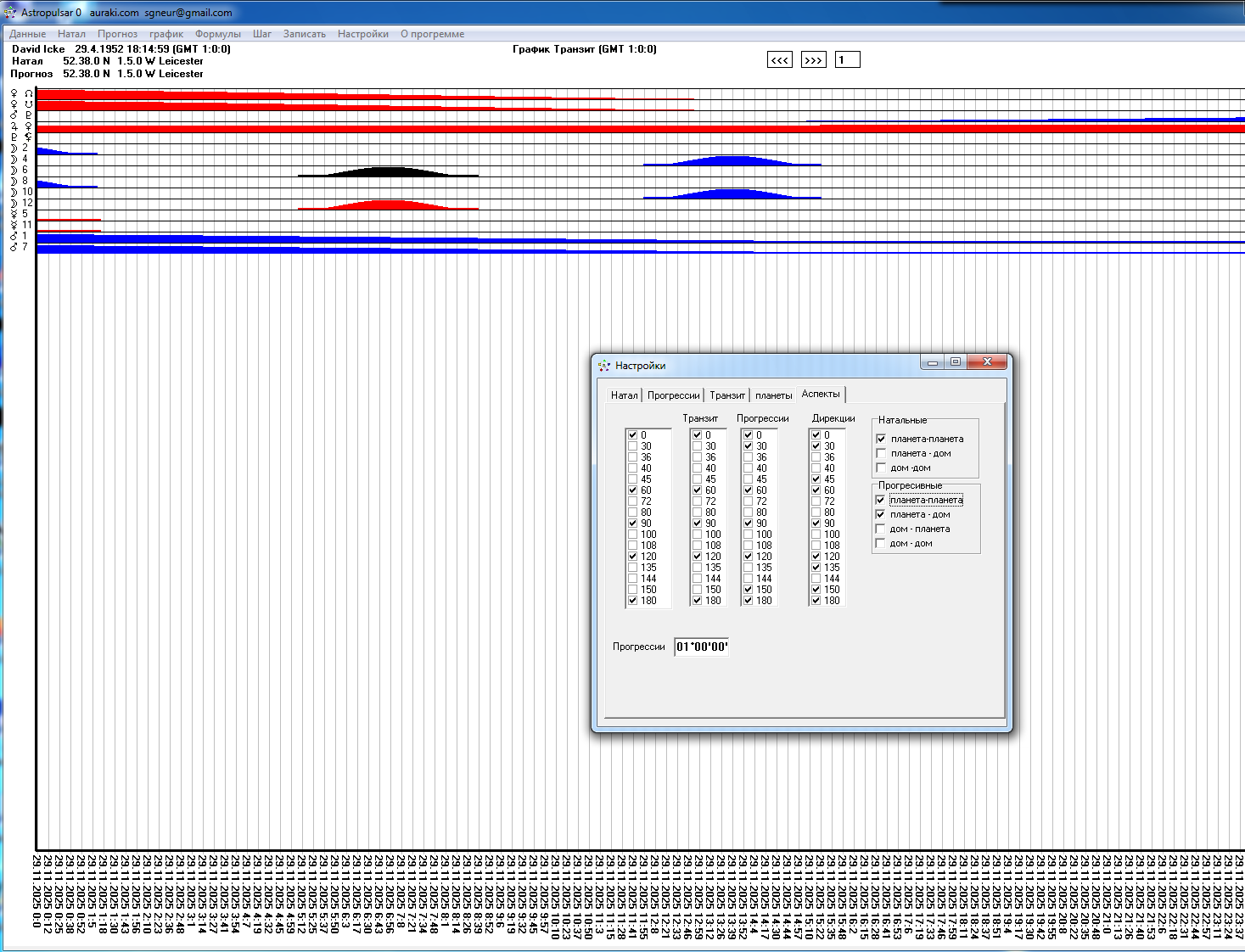Switch to the планеты tab in settings
1245x952 pixels.
coord(773,395)
